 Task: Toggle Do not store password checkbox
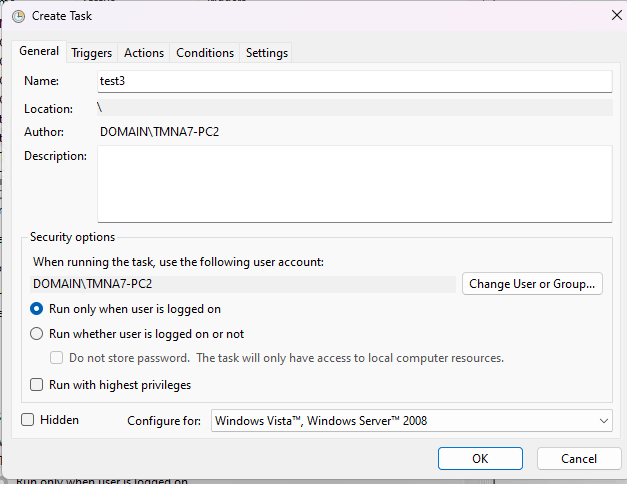pyautogui.click(x=56, y=358)
